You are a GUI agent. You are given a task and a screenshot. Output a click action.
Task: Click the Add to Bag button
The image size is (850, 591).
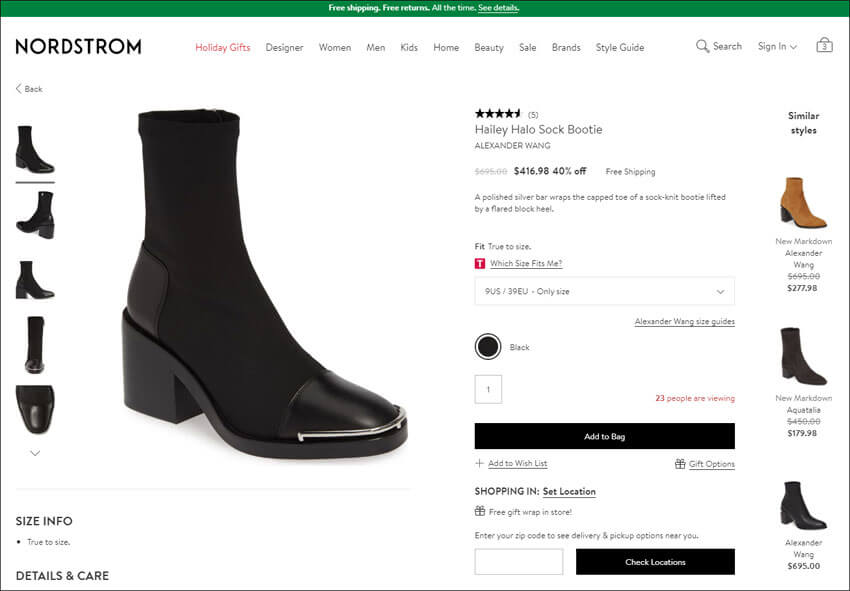pos(604,436)
